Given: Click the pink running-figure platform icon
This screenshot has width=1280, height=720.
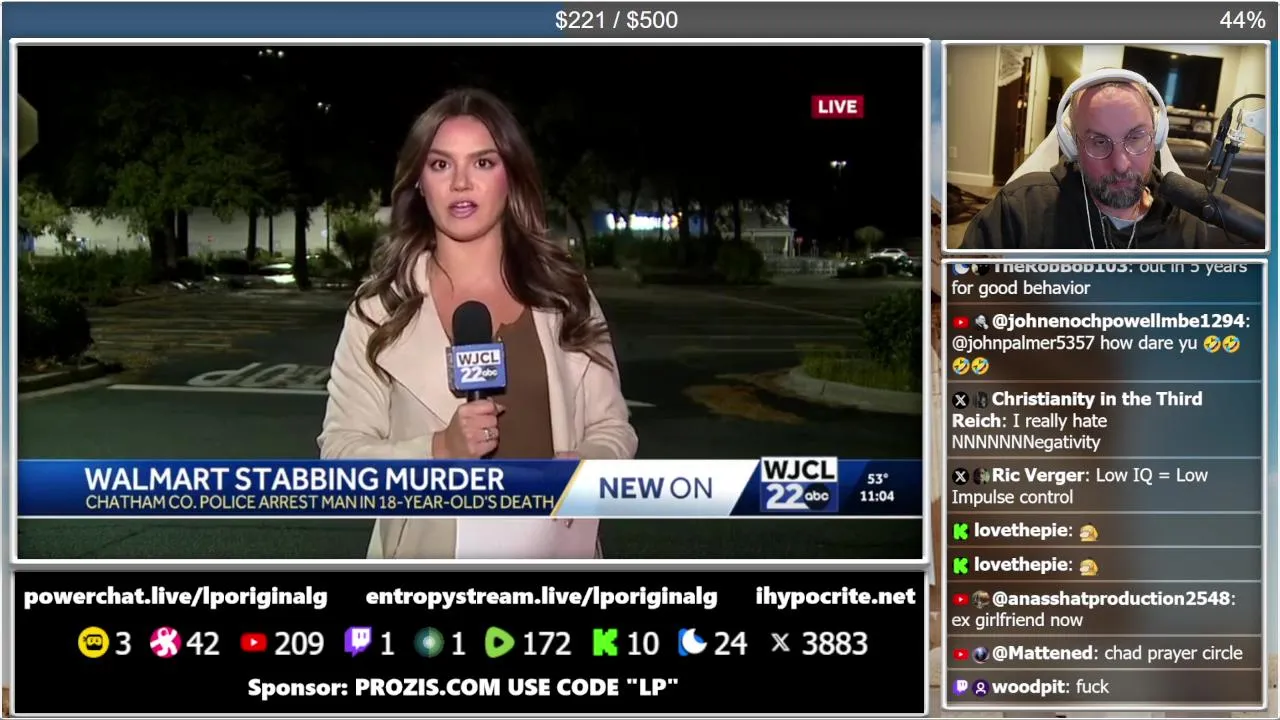Looking at the screenshot, I should (165, 643).
